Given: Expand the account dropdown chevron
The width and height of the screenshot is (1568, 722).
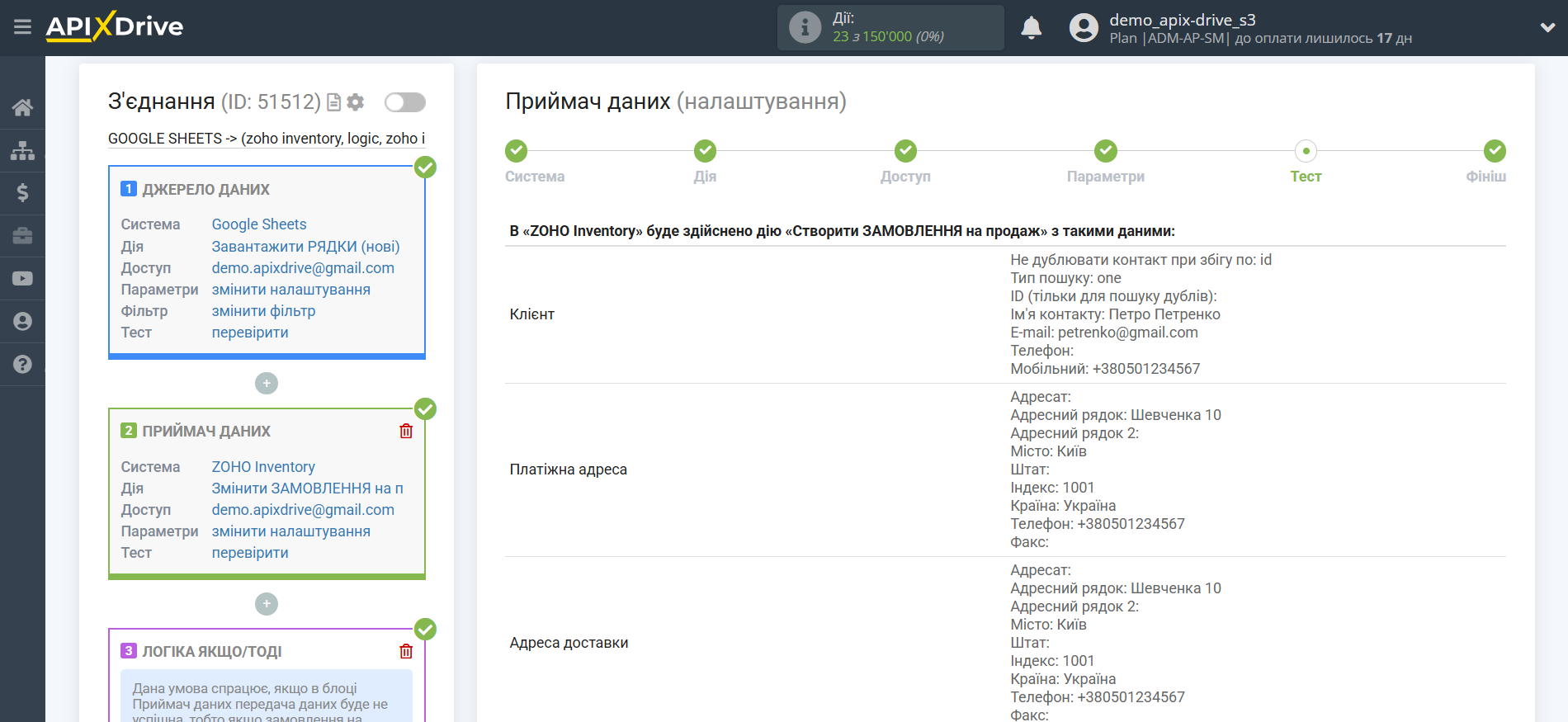Looking at the screenshot, I should tap(1547, 27).
